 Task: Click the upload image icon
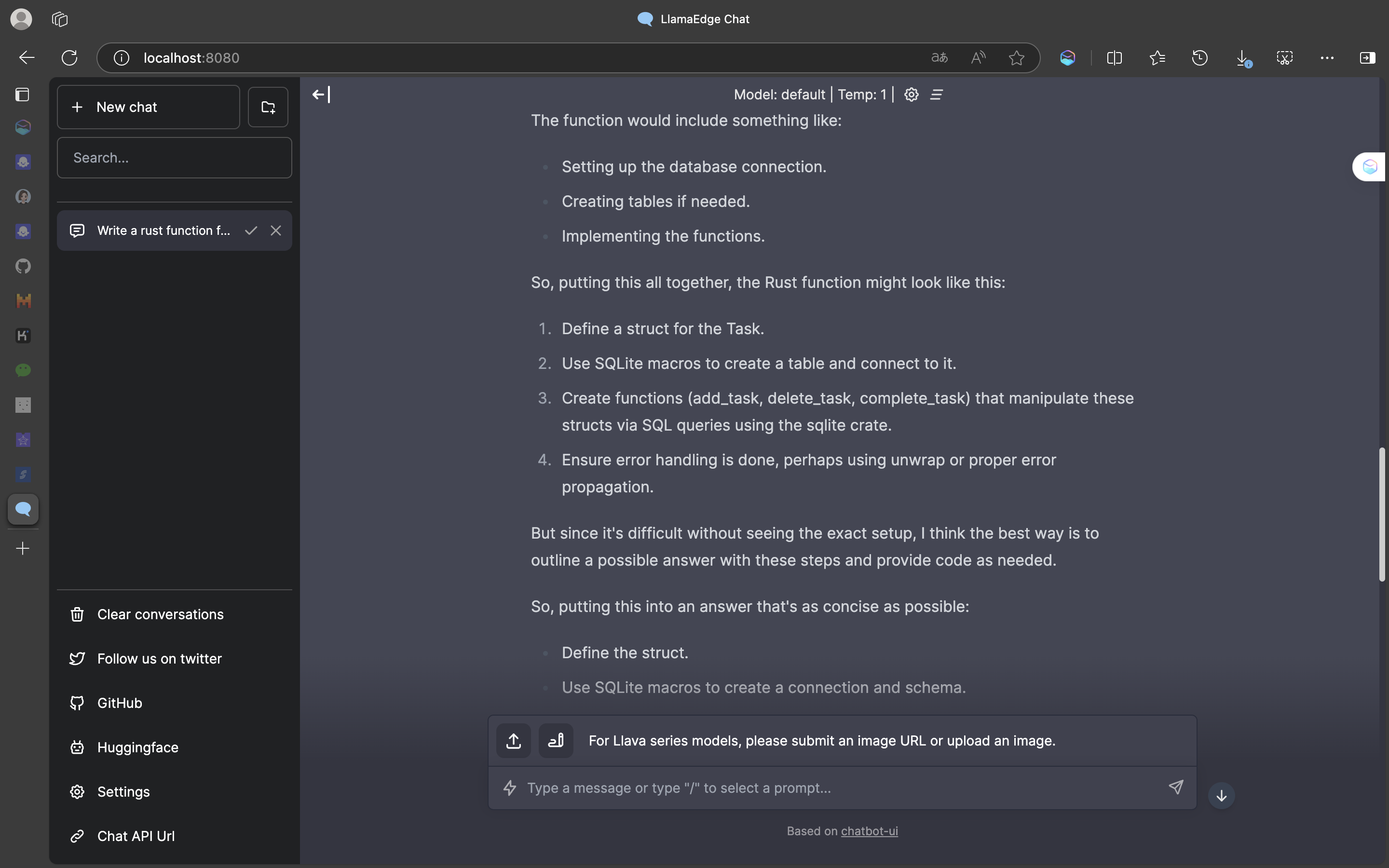click(x=513, y=741)
